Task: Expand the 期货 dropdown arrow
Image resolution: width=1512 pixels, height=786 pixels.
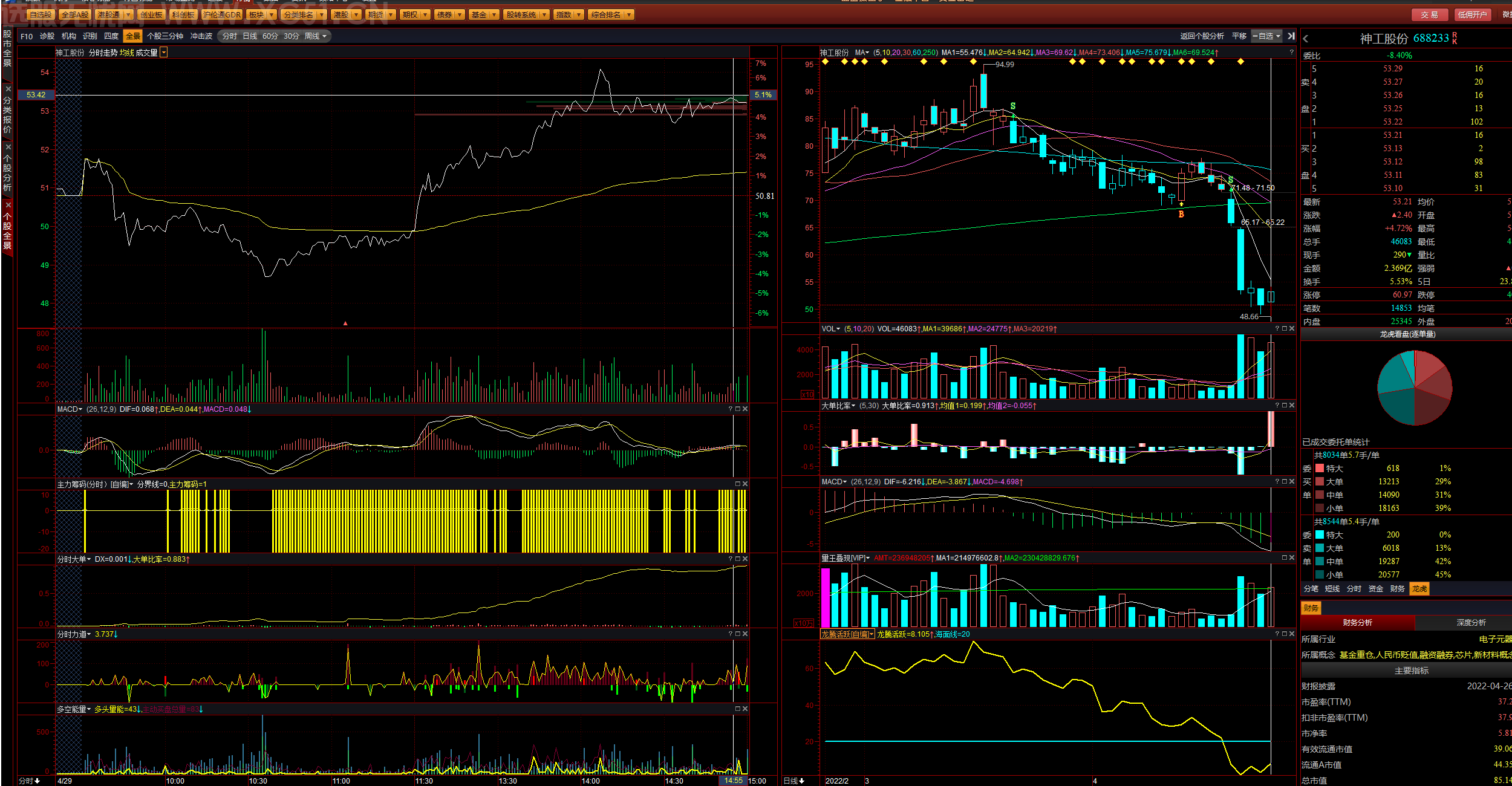Action: click(x=391, y=15)
